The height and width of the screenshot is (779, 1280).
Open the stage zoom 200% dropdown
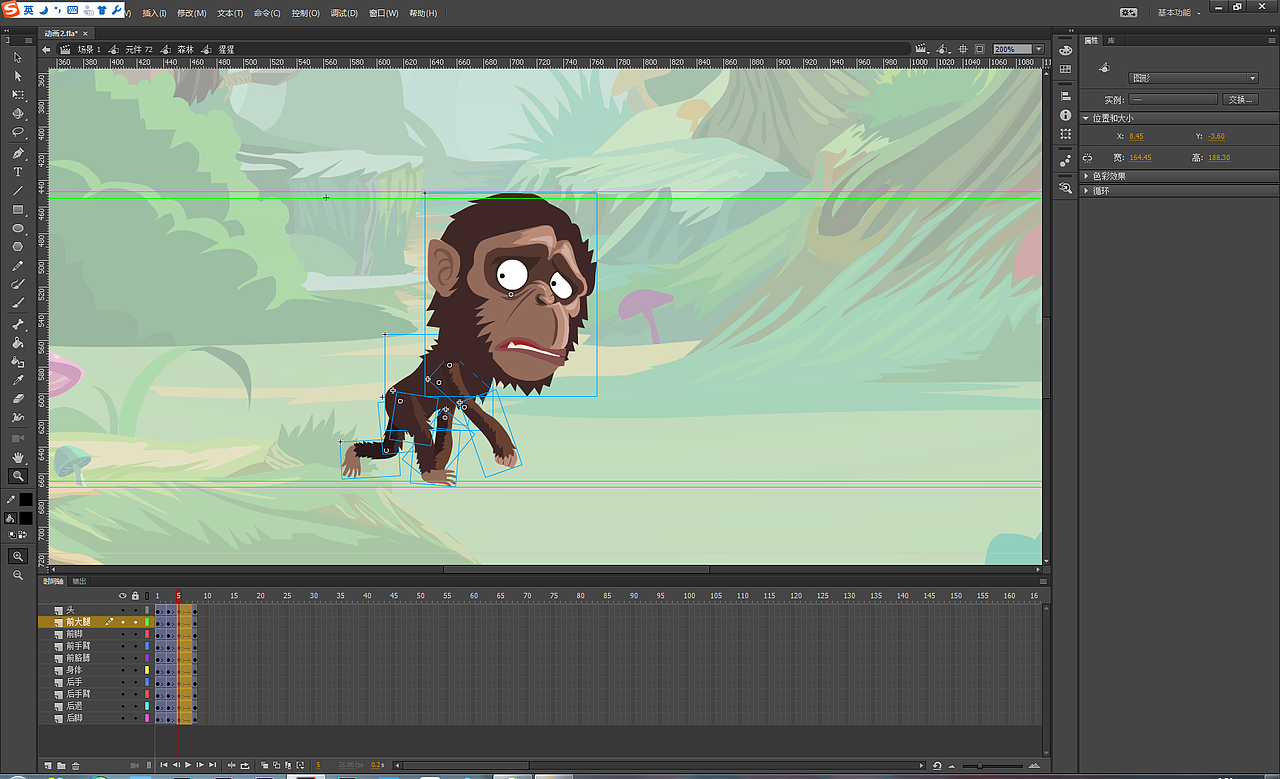pyautogui.click(x=1039, y=49)
